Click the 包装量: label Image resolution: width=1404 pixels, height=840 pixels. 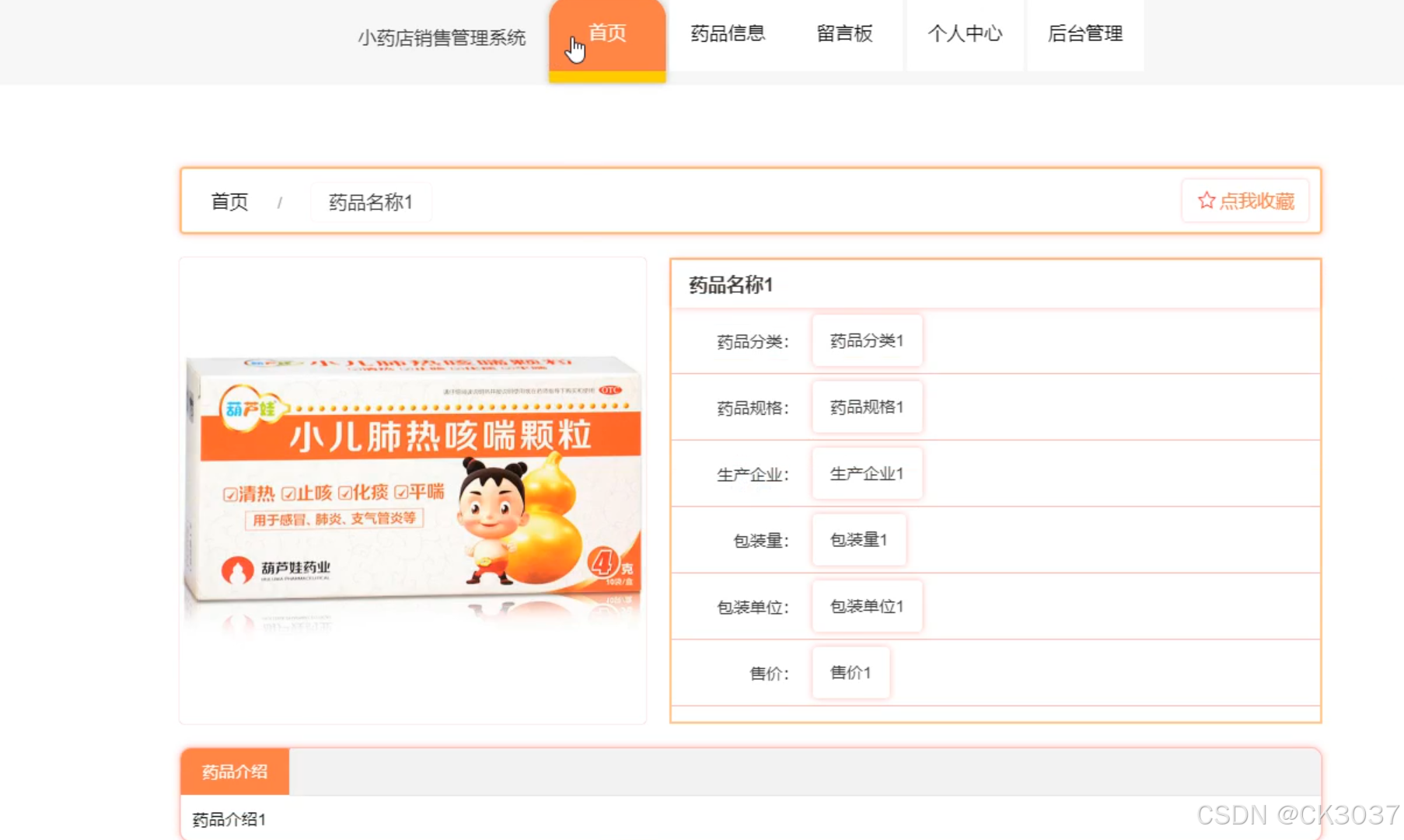(761, 541)
